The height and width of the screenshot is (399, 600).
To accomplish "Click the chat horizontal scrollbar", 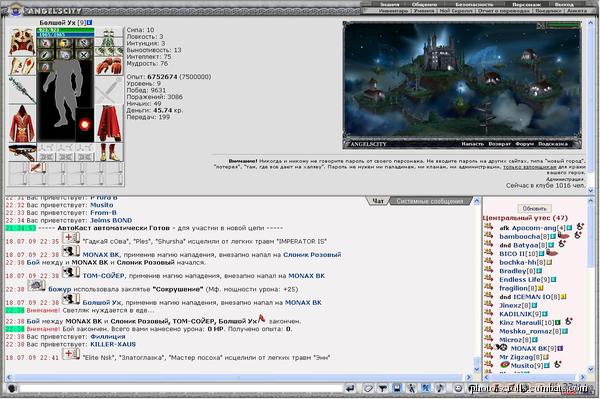I will (239, 377).
